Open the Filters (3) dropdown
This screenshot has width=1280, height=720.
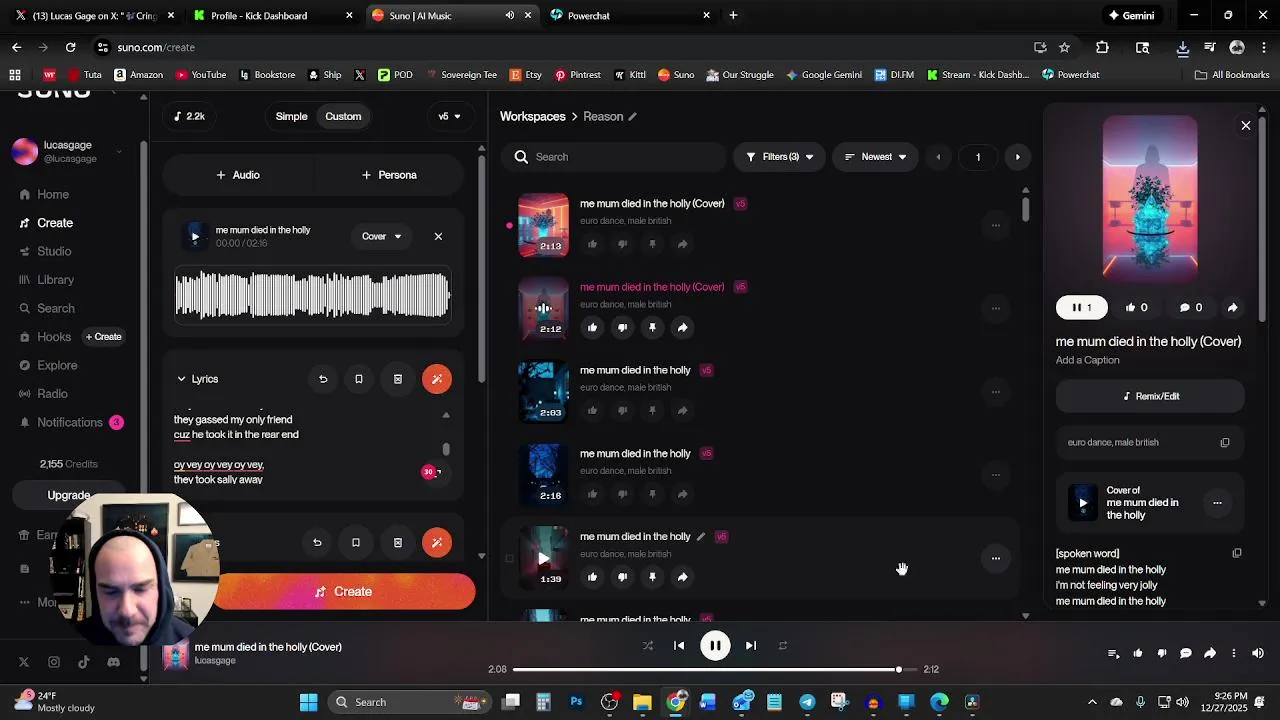(779, 157)
